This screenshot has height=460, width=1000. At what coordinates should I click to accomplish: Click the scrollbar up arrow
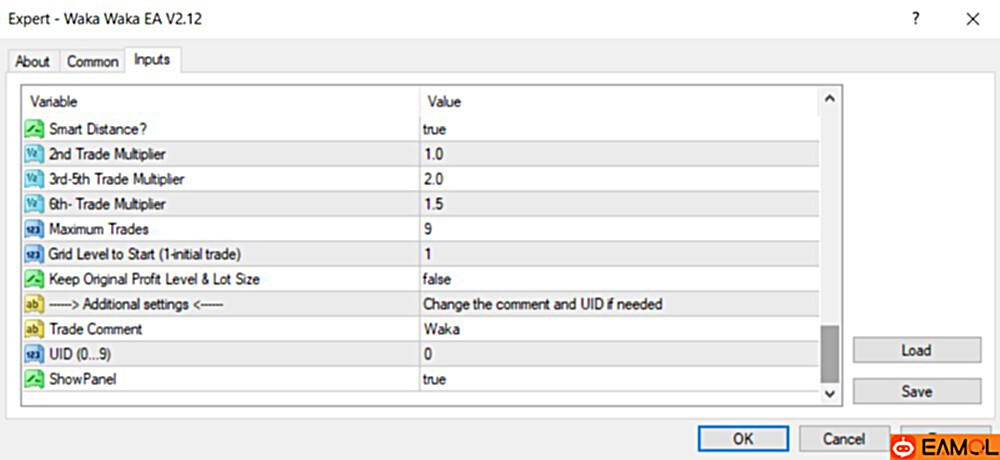[x=829, y=99]
